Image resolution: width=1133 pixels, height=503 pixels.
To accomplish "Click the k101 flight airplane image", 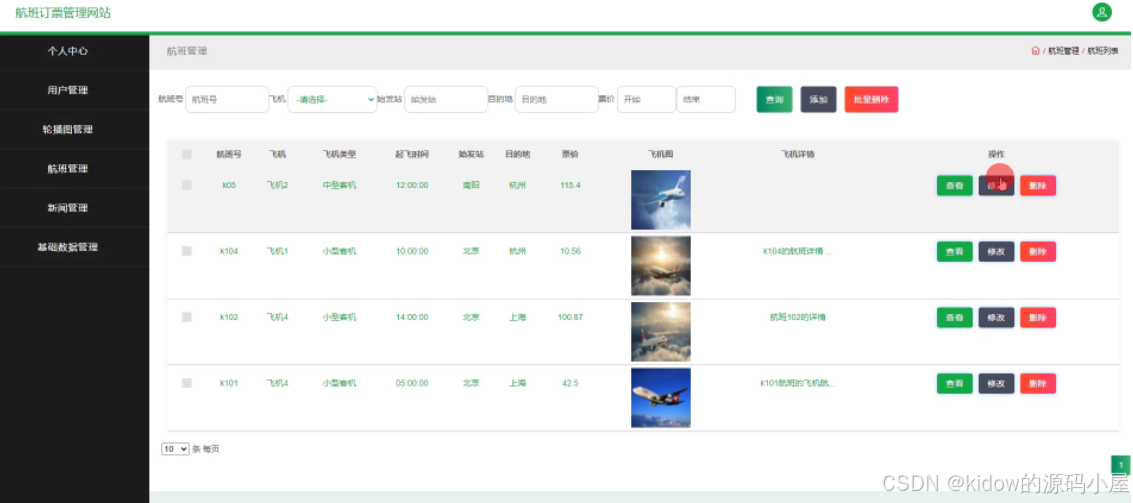I will [x=660, y=398].
